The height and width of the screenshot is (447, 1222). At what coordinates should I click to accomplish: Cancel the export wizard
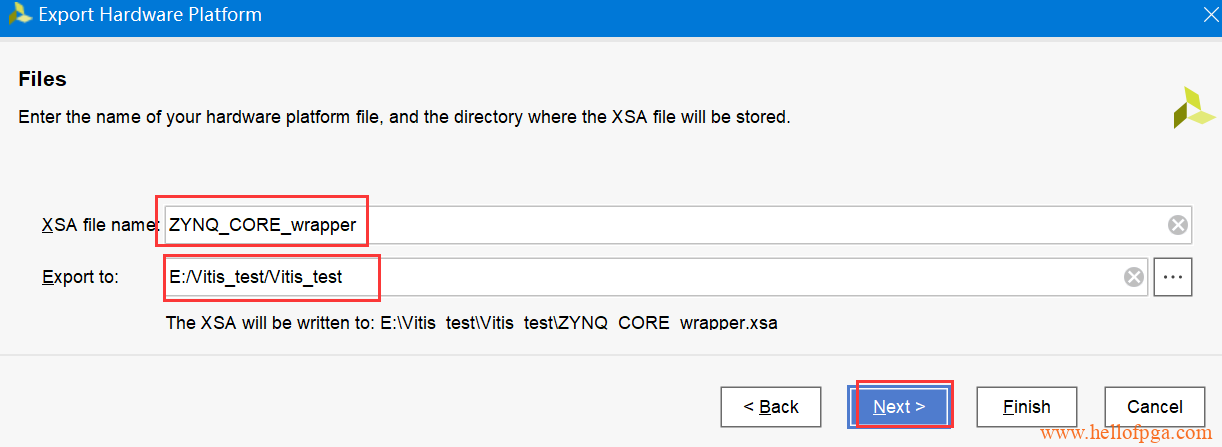point(1154,407)
